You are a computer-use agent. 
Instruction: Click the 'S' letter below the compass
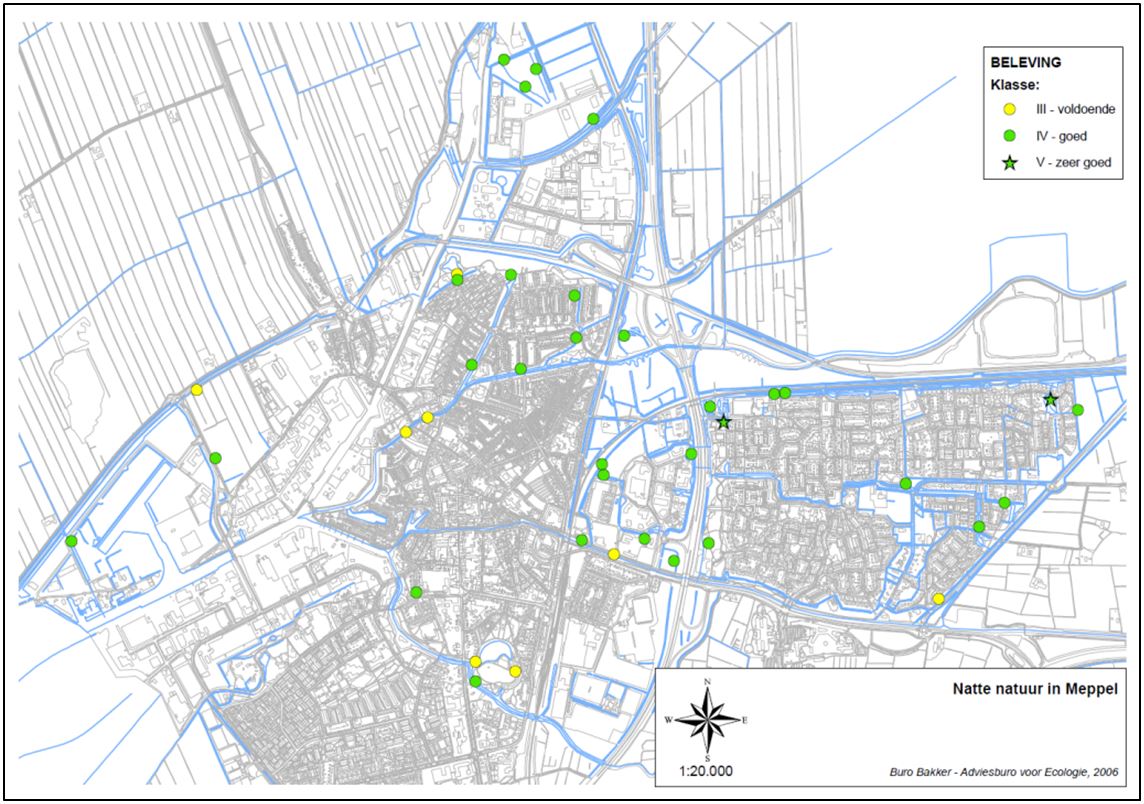(708, 755)
